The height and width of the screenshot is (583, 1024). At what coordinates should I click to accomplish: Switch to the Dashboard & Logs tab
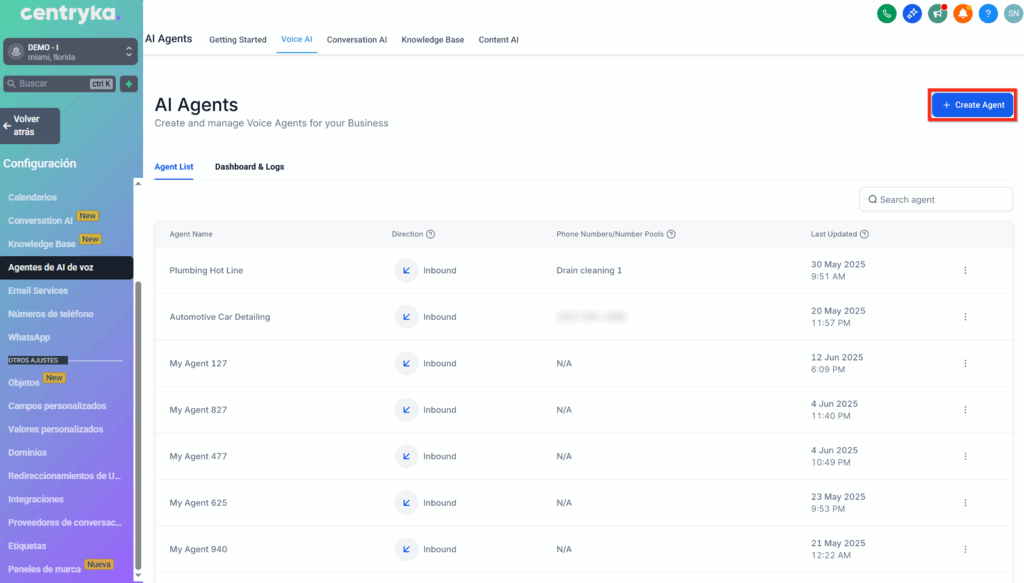click(x=249, y=166)
